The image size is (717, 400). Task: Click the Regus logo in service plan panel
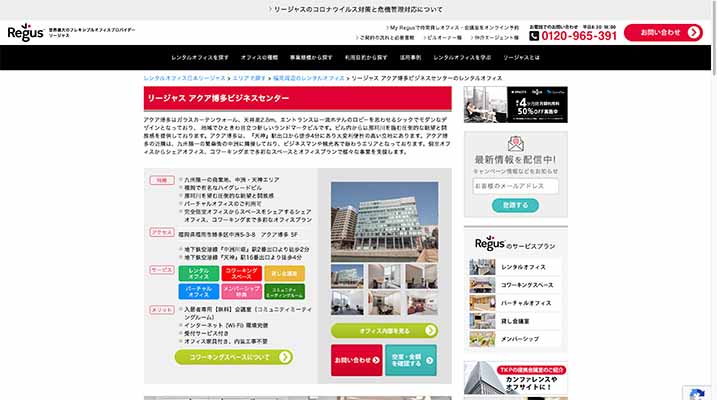coord(490,244)
